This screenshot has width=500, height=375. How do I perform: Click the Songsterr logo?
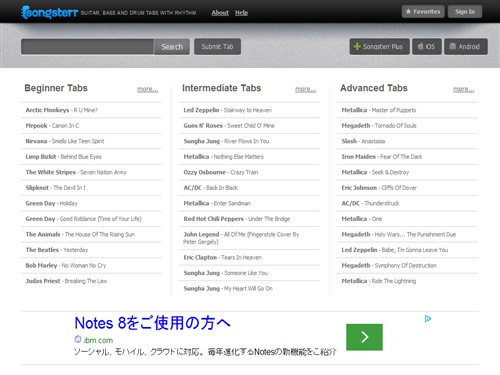coord(49,12)
